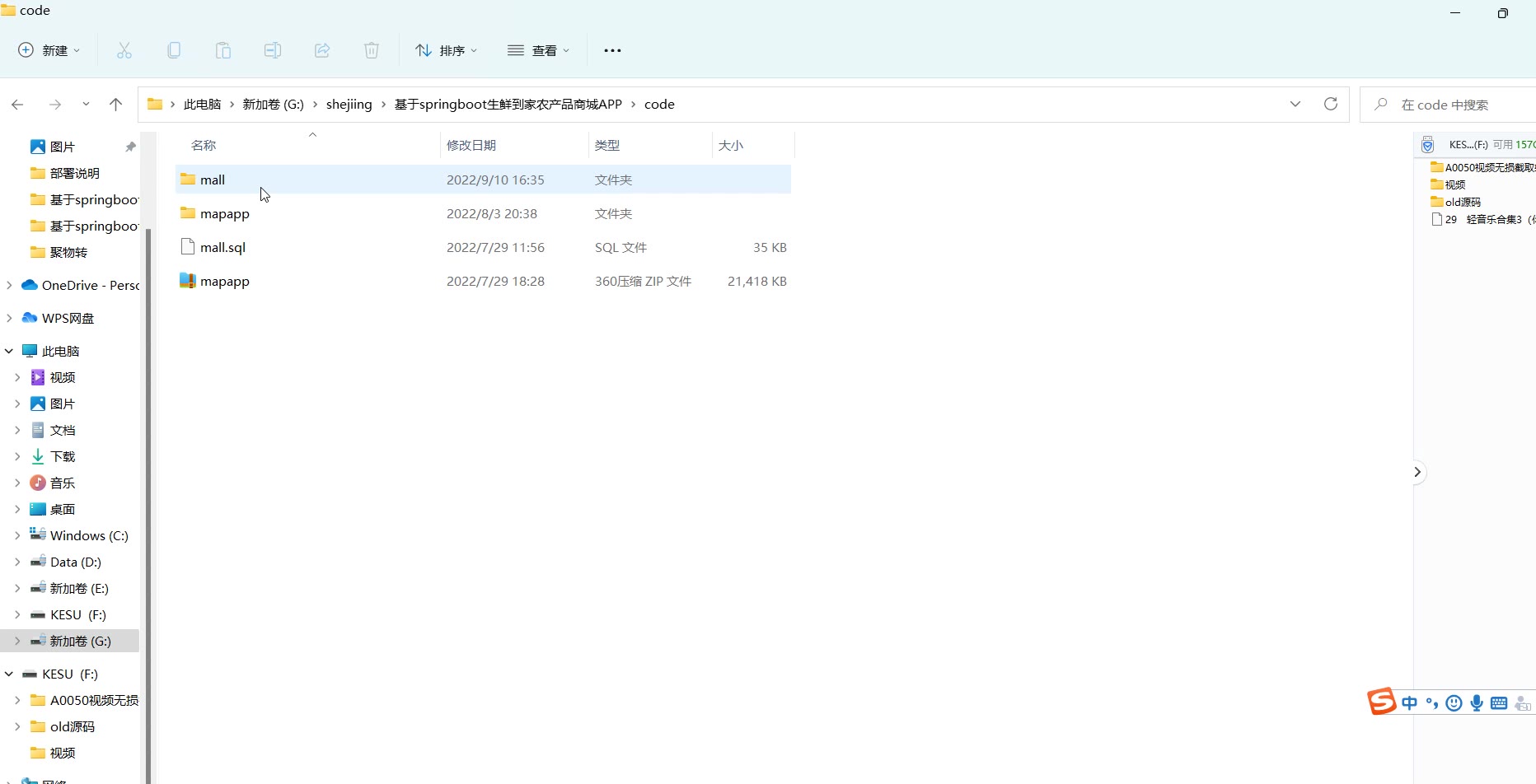Click the emoji face on IME bar

click(1454, 703)
